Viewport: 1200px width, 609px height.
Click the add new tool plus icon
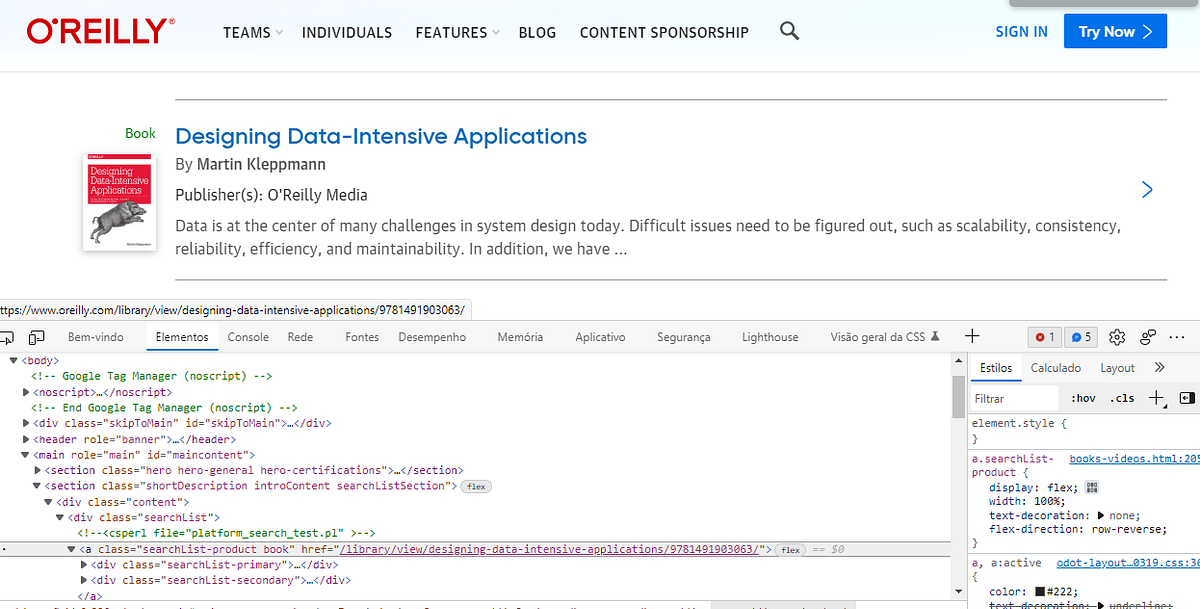pos(971,337)
